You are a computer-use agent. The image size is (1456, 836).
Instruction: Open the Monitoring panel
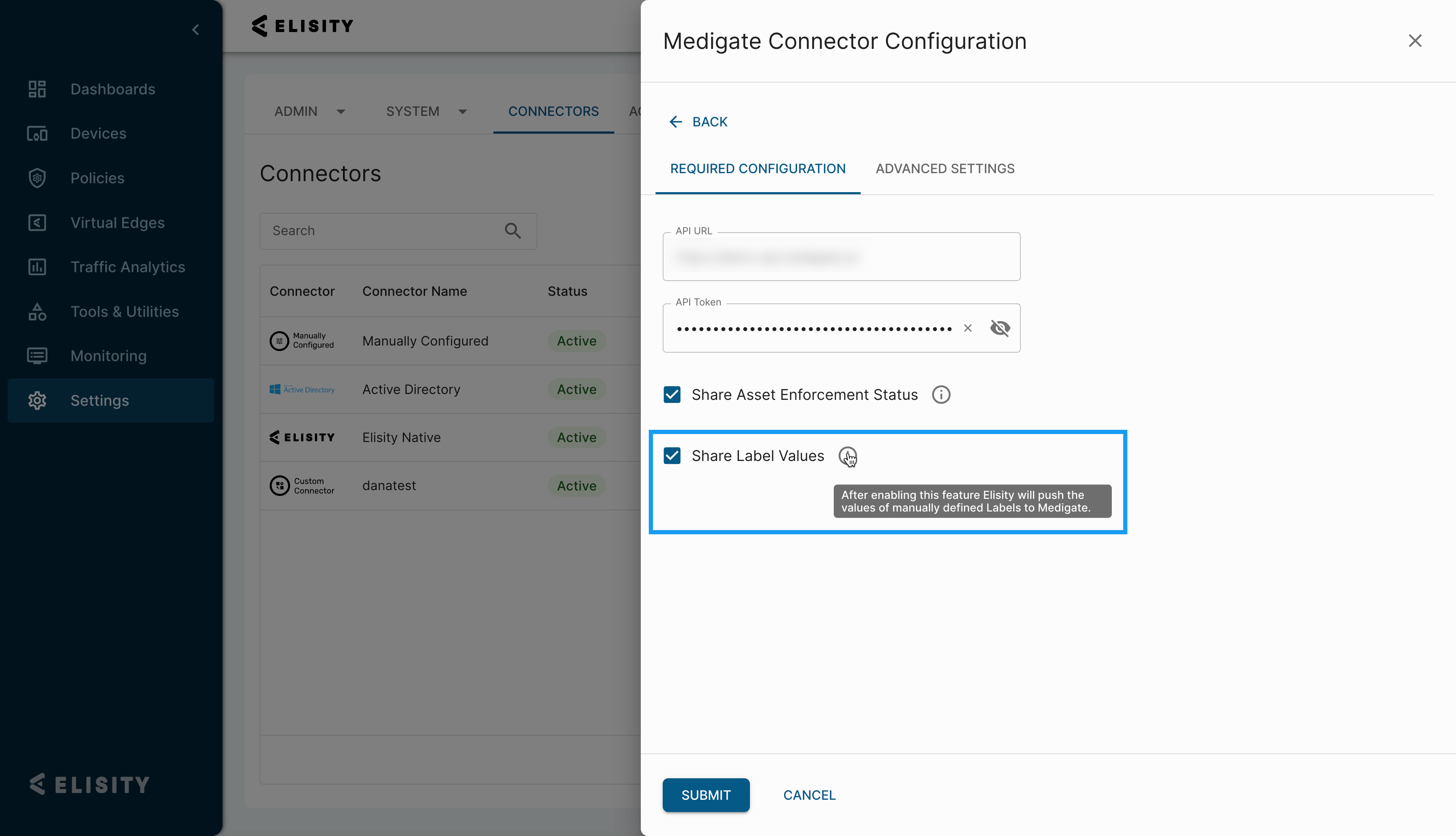[x=108, y=356]
